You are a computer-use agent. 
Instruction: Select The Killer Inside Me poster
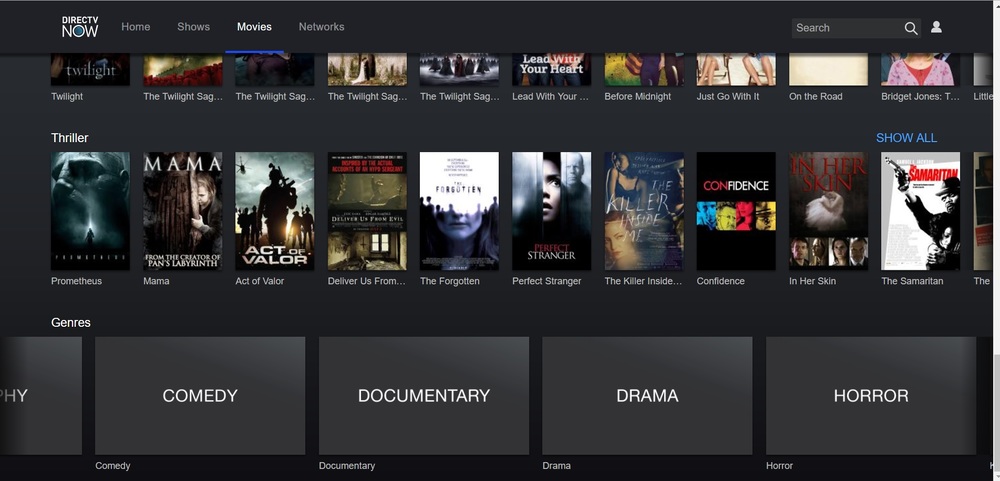(644, 211)
